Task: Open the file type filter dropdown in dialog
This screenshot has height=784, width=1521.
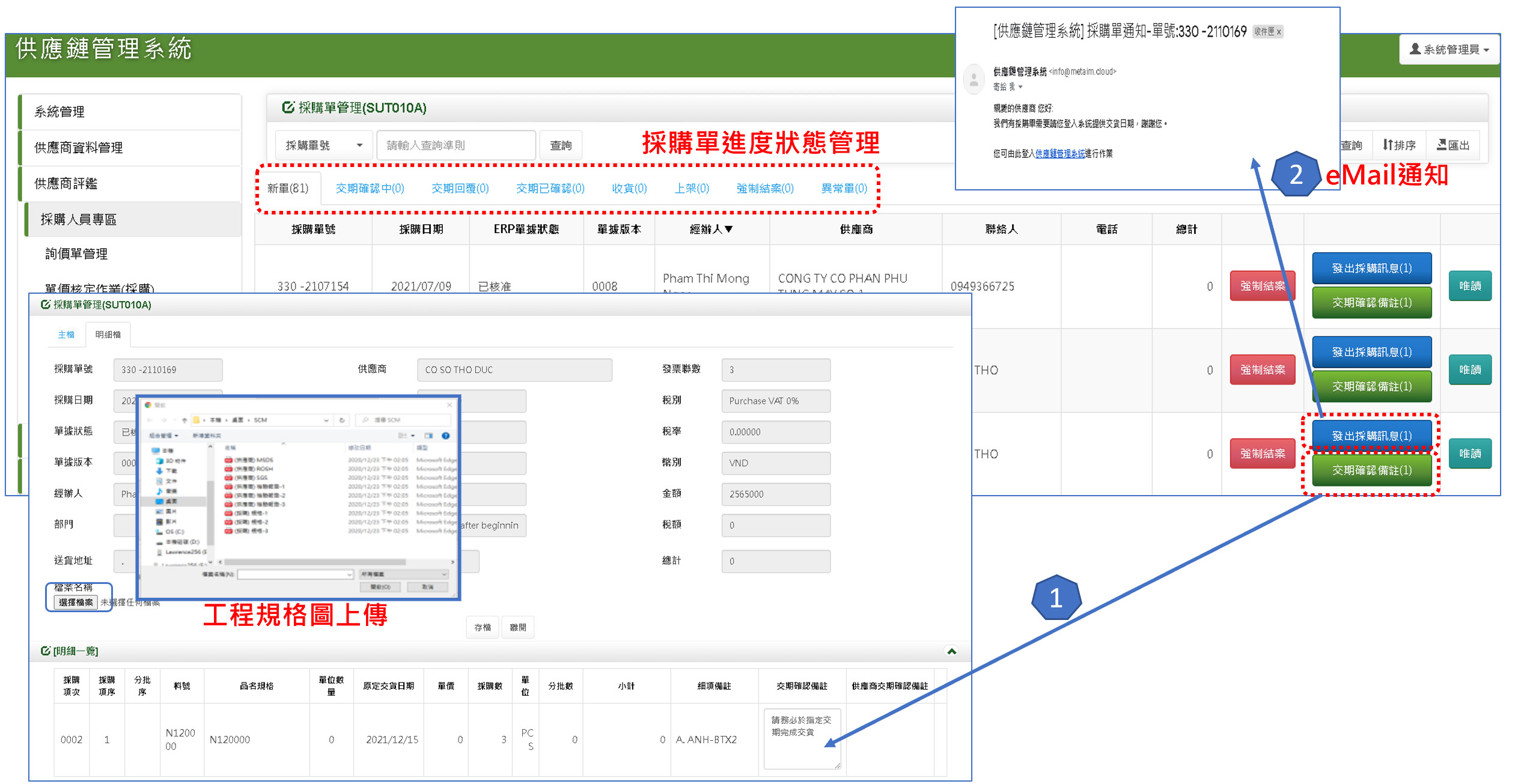Action: tap(404, 574)
